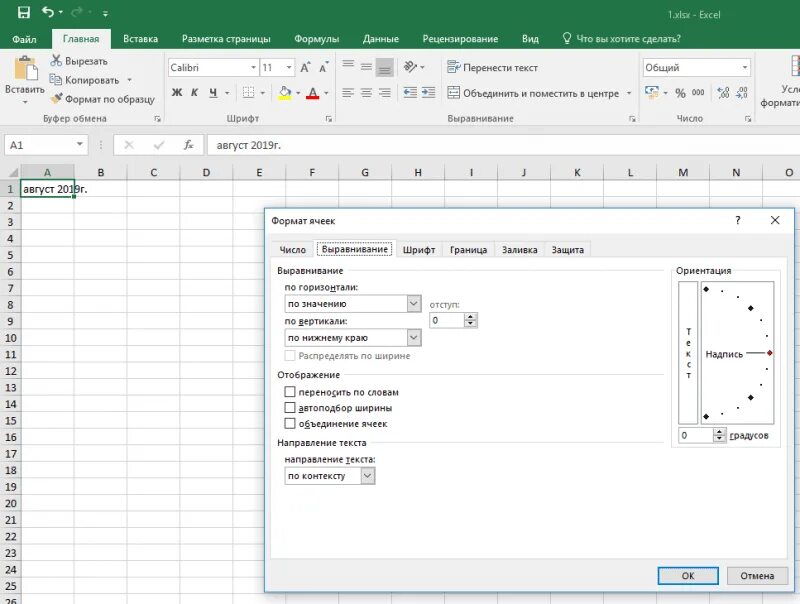Undo the last action
Image resolution: width=800 pixels, height=604 pixels.
click(x=48, y=12)
